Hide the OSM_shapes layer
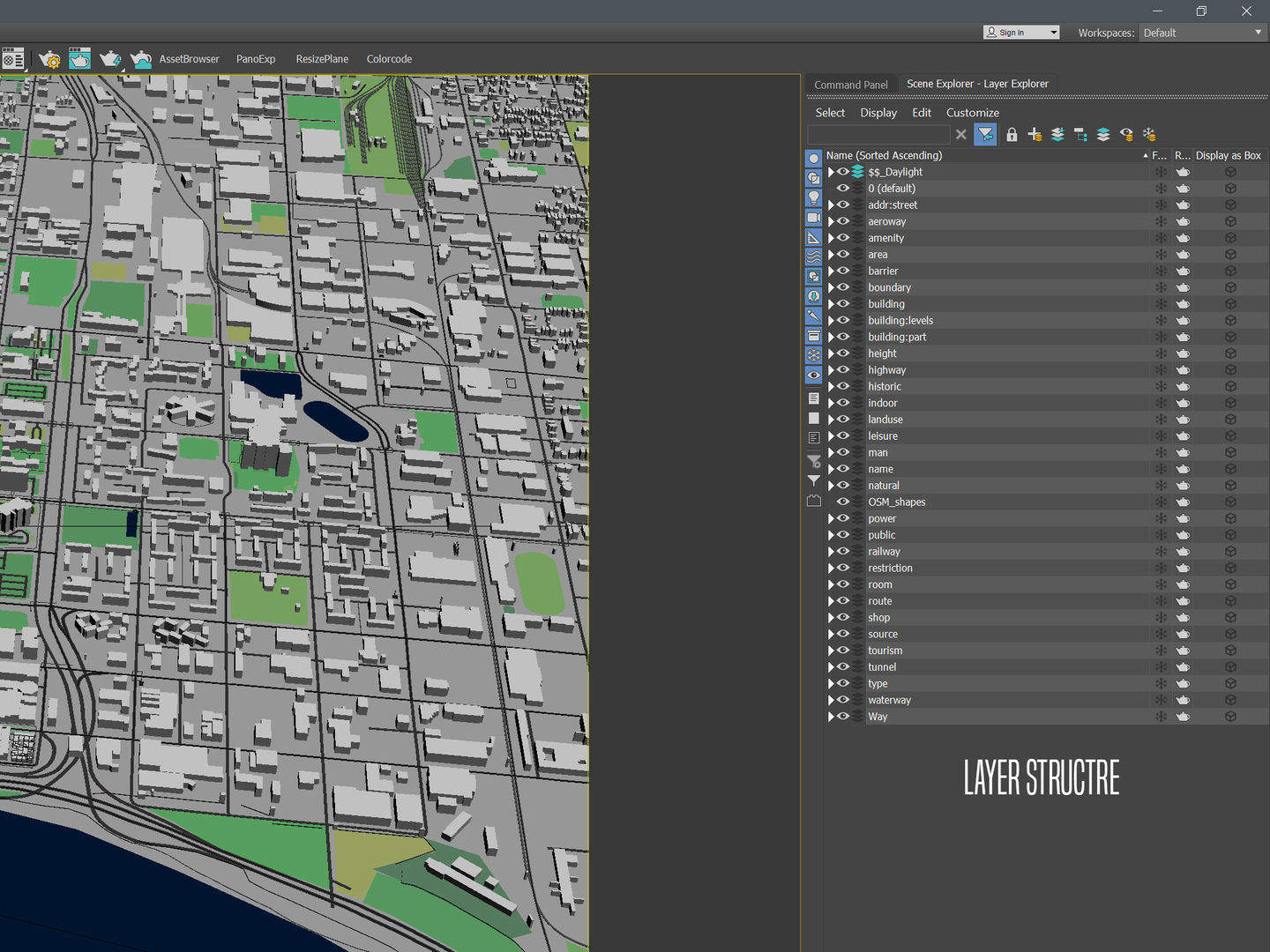 [843, 502]
